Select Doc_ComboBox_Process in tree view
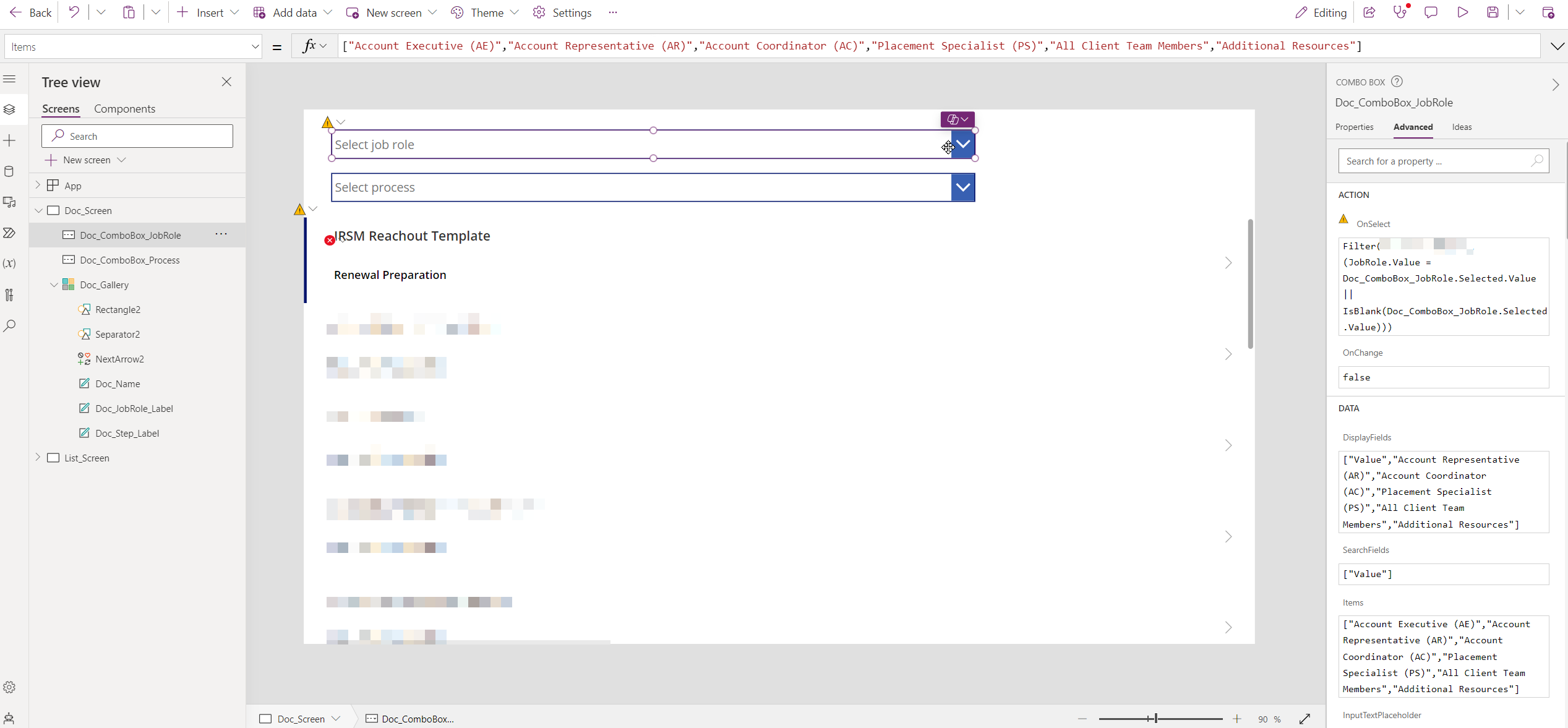The height and width of the screenshot is (728, 1568). coord(130,260)
